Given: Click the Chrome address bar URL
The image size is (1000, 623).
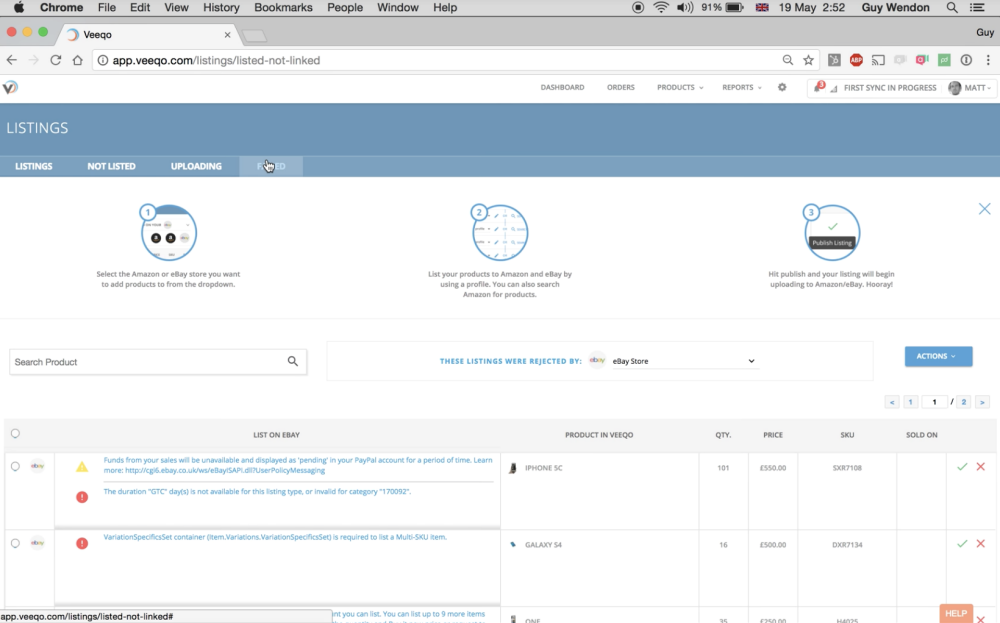Looking at the screenshot, I should coord(216,60).
